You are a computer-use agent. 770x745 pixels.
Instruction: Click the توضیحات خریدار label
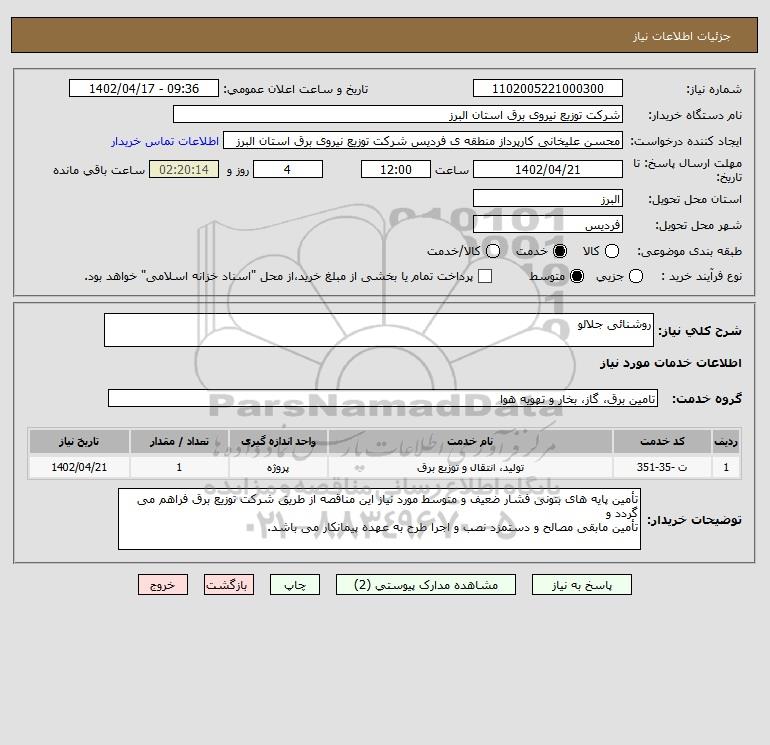[694, 520]
